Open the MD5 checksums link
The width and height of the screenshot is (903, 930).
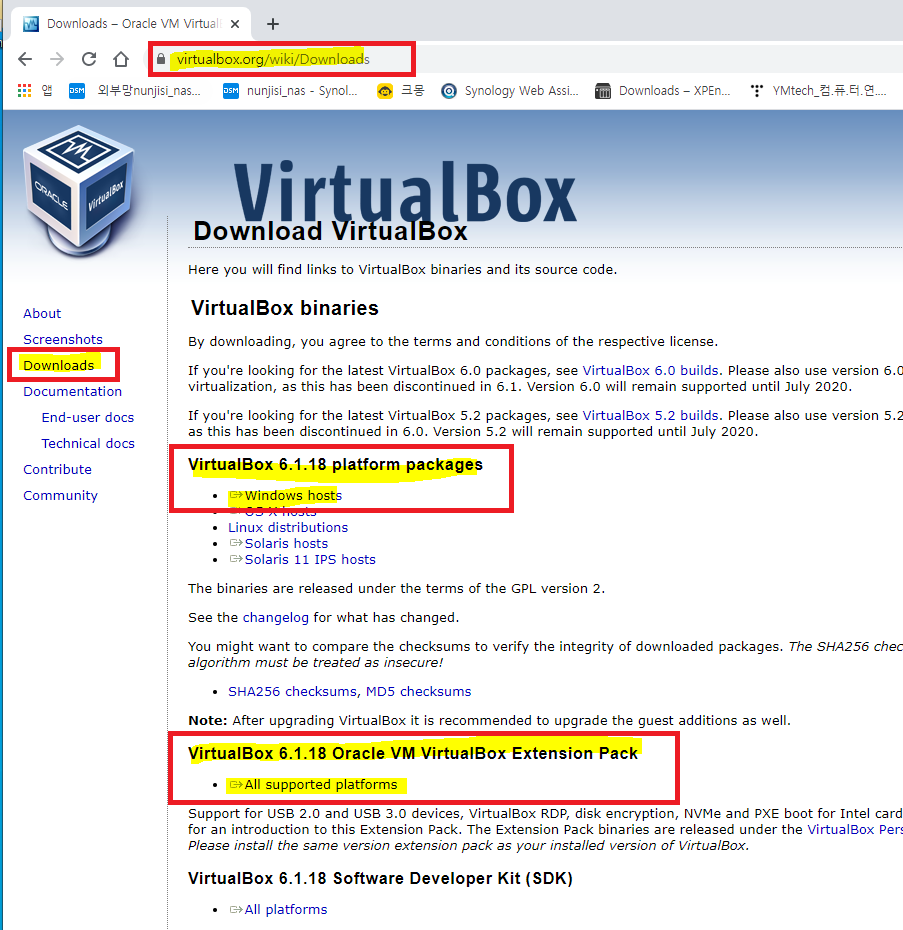pyautogui.click(x=418, y=692)
